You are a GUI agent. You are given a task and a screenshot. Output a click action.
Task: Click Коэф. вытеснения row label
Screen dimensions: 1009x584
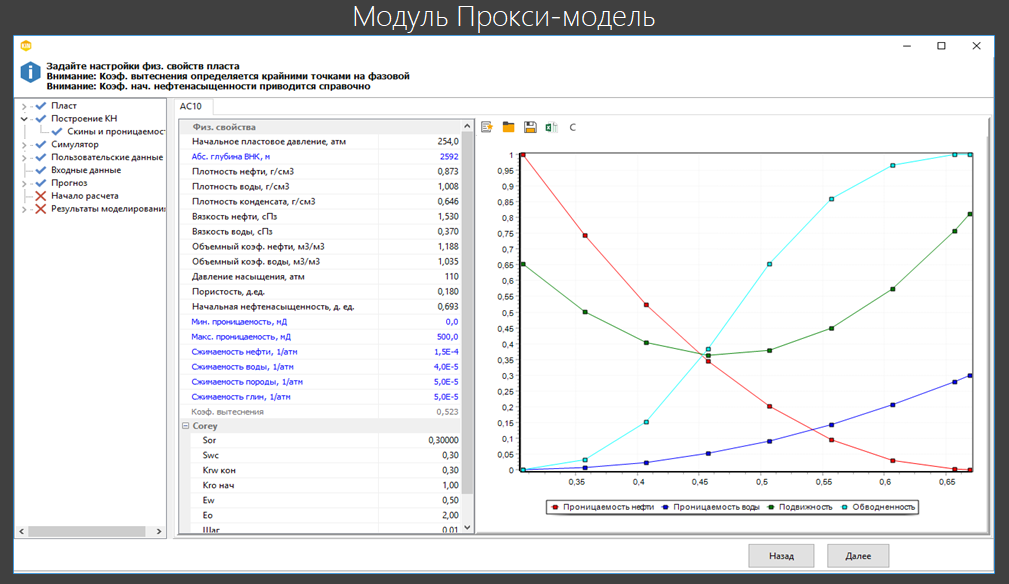[x=227, y=412]
